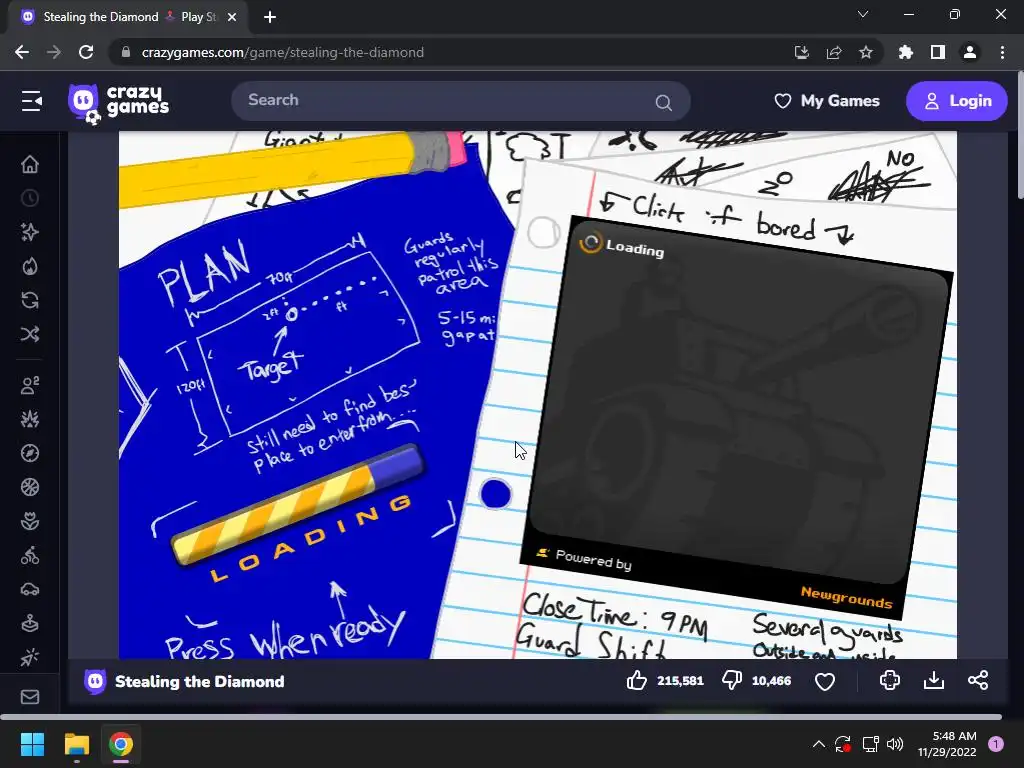Report a bug icon below game
The height and width of the screenshot is (768, 1024).
click(x=889, y=680)
